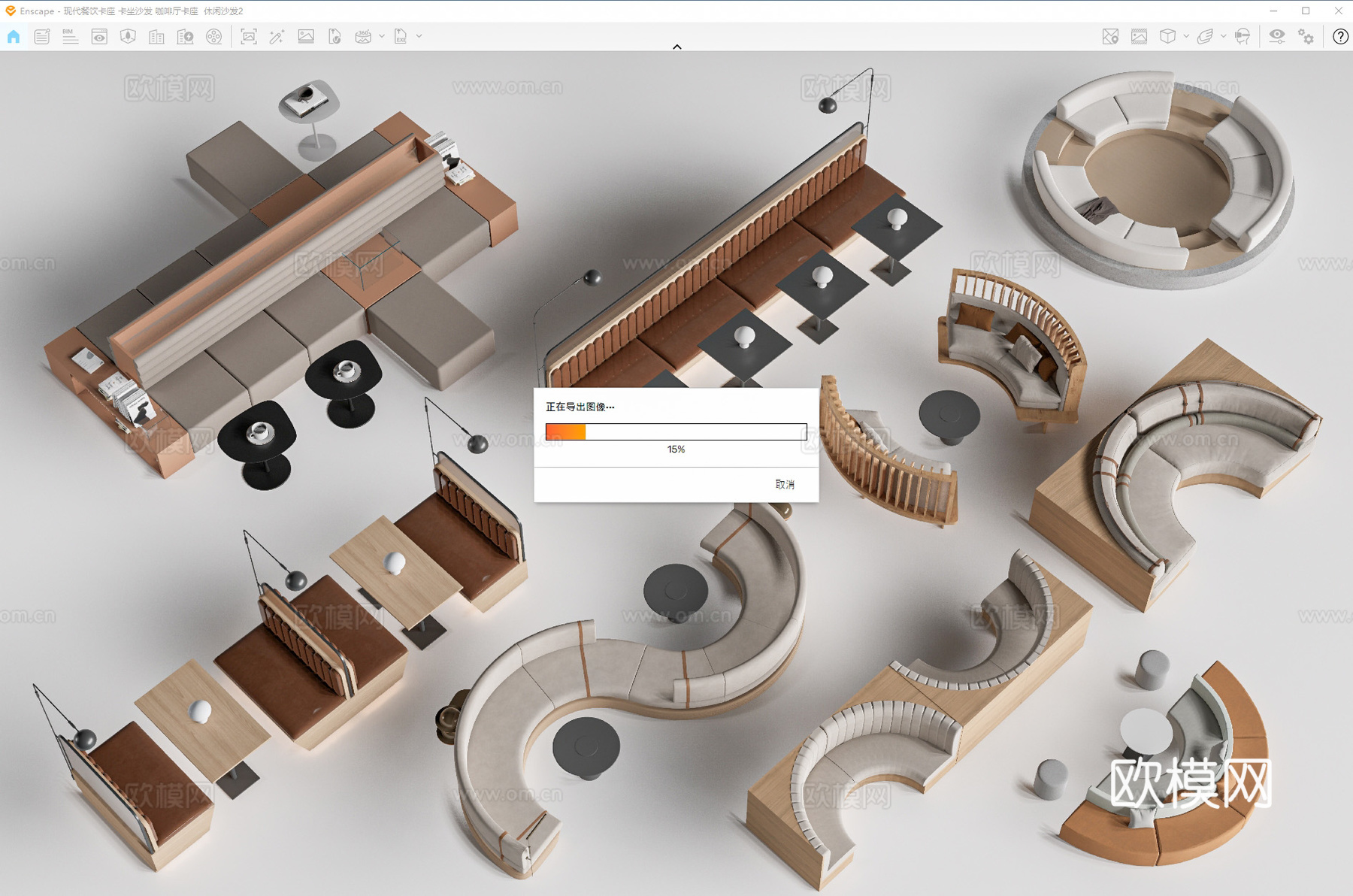Open the annotation notes icon
Screen dimensions: 1353x896
[x=42, y=36]
